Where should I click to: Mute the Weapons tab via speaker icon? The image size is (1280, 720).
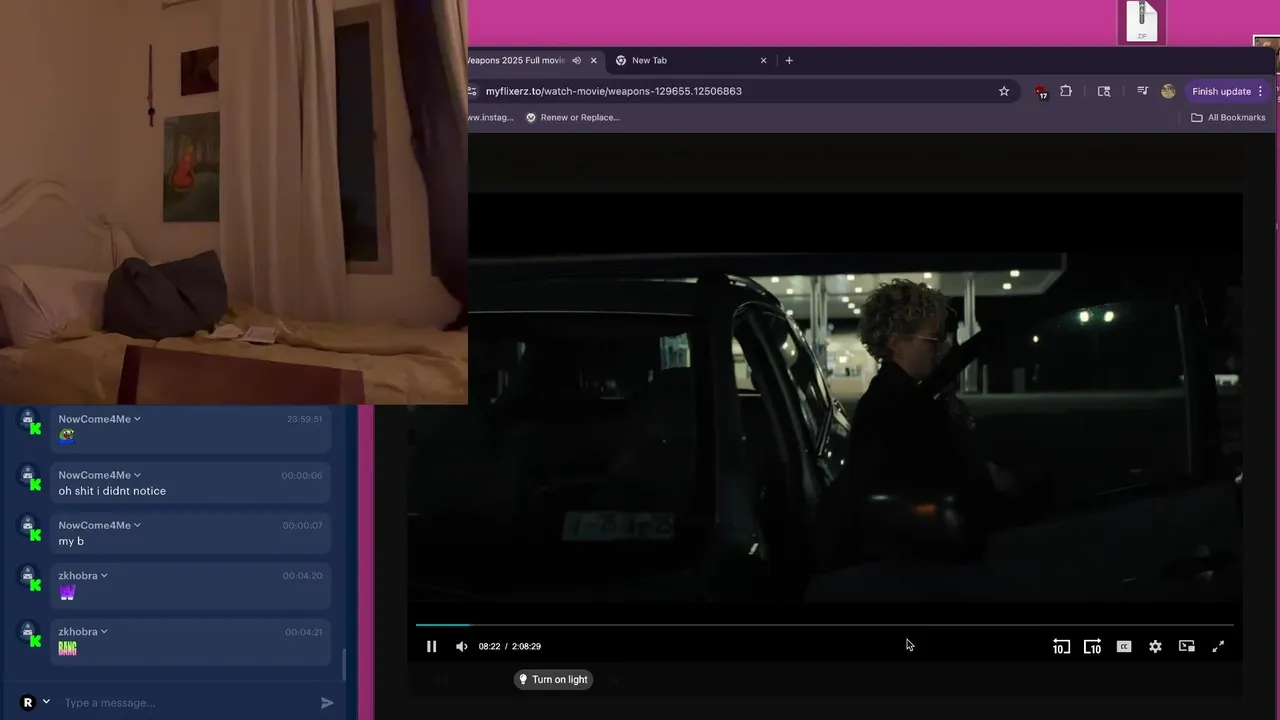[576, 61]
